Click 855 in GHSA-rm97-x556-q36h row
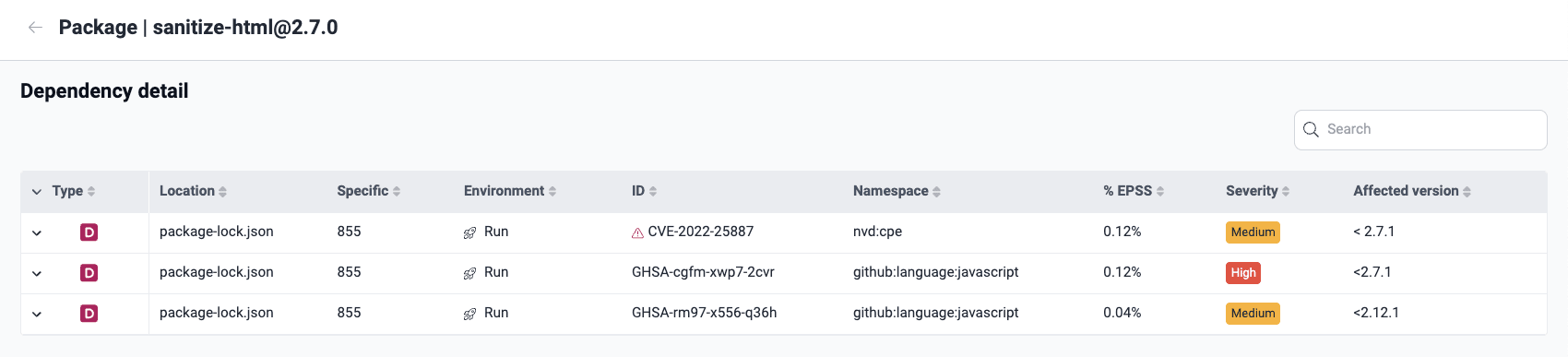Screen dimensions: 1568x357 click(349, 313)
